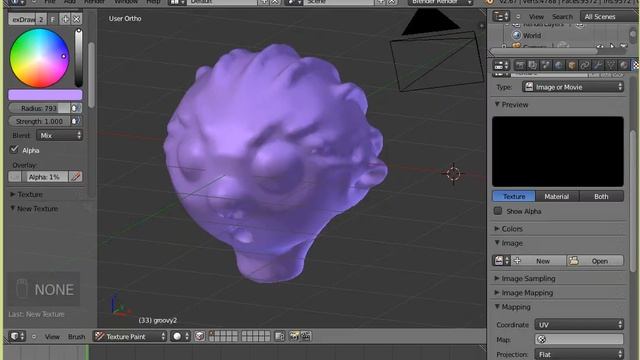This screenshot has width=640, height=360.
Task: Click the OpenGL render animation icon
Action: (305, 336)
